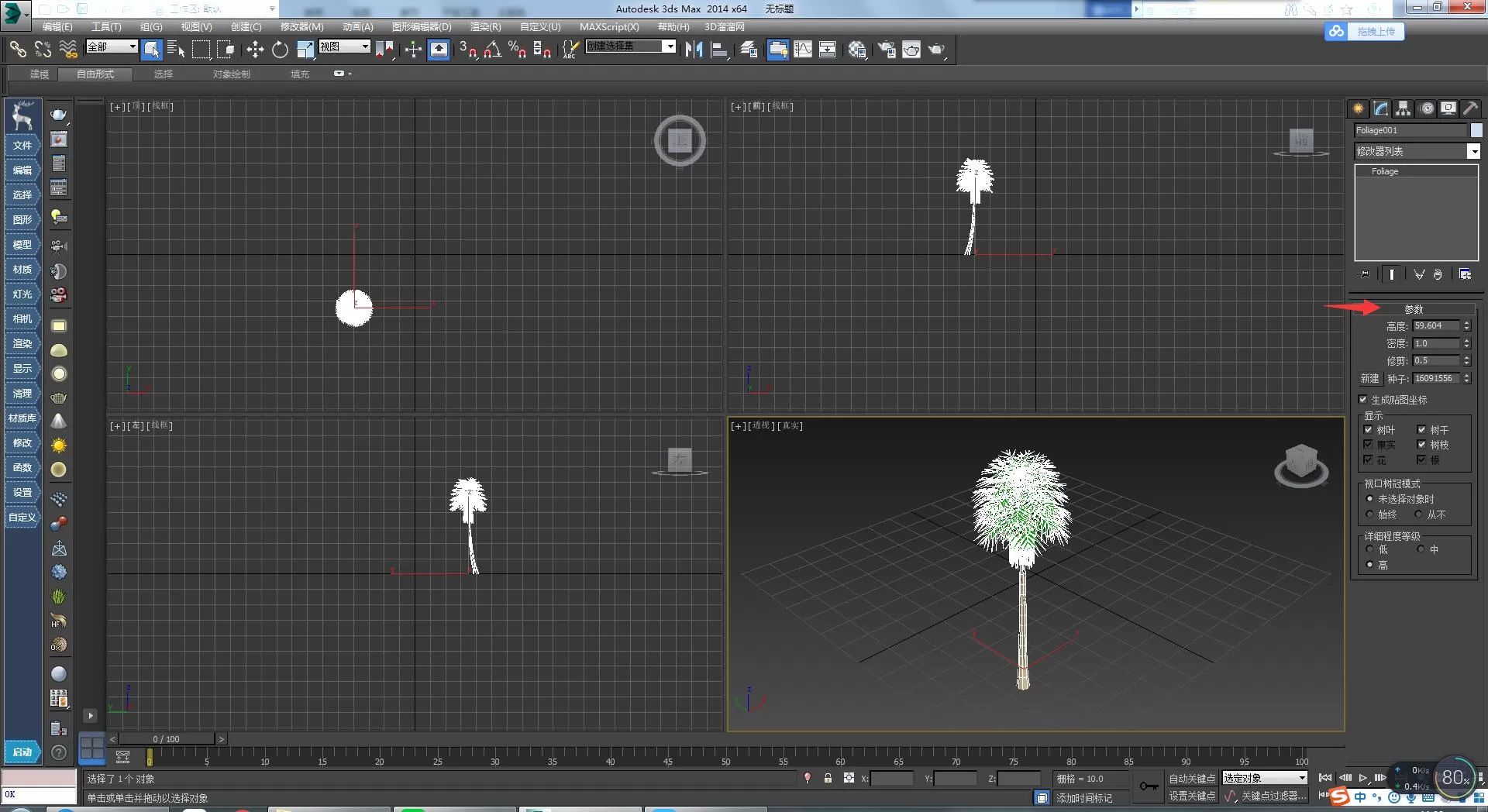Open the MAXScript(X) menu
This screenshot has width=1488, height=812.
pyautogui.click(x=609, y=26)
